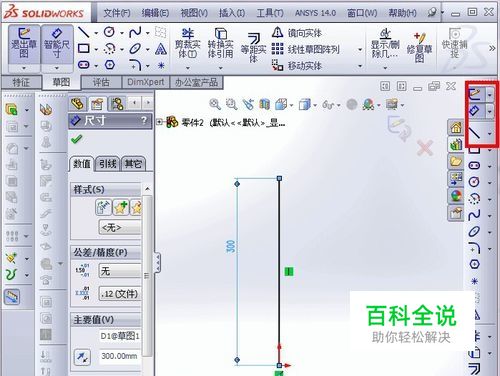Screen dimensions: 500x376
Task: Click the 300.00mm value field
Action: tap(119, 356)
